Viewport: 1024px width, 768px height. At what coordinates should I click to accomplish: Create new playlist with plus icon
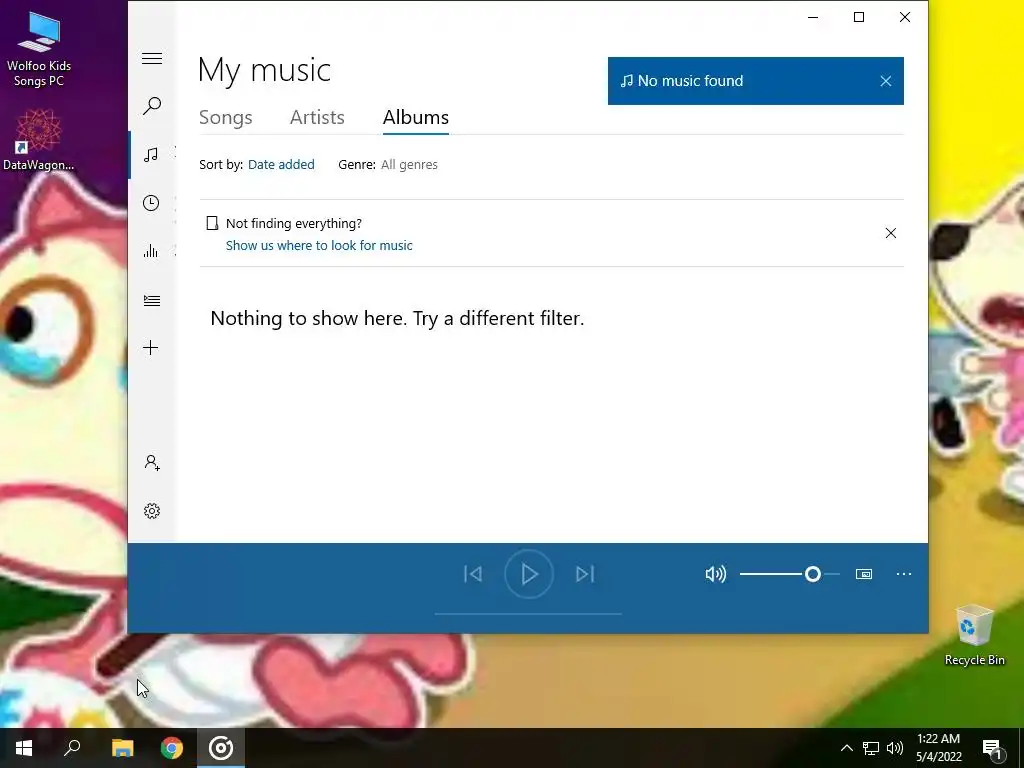pos(151,347)
